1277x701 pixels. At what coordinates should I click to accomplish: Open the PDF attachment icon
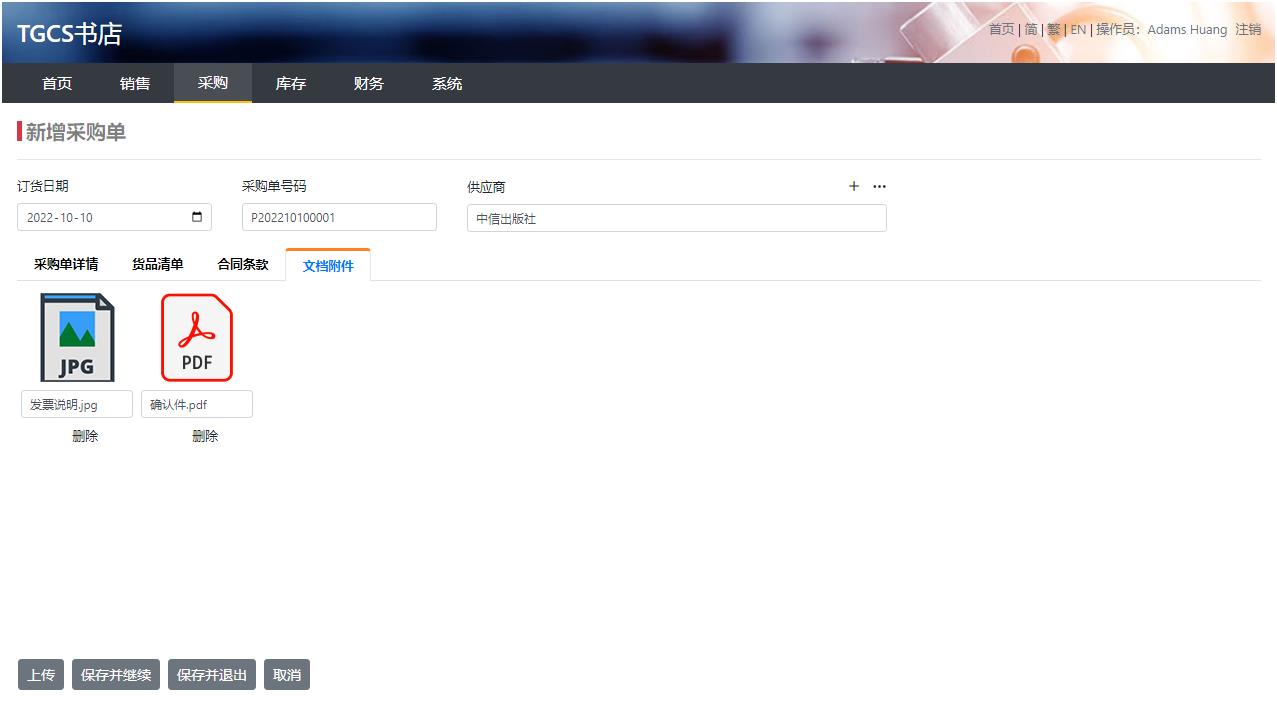coord(197,337)
